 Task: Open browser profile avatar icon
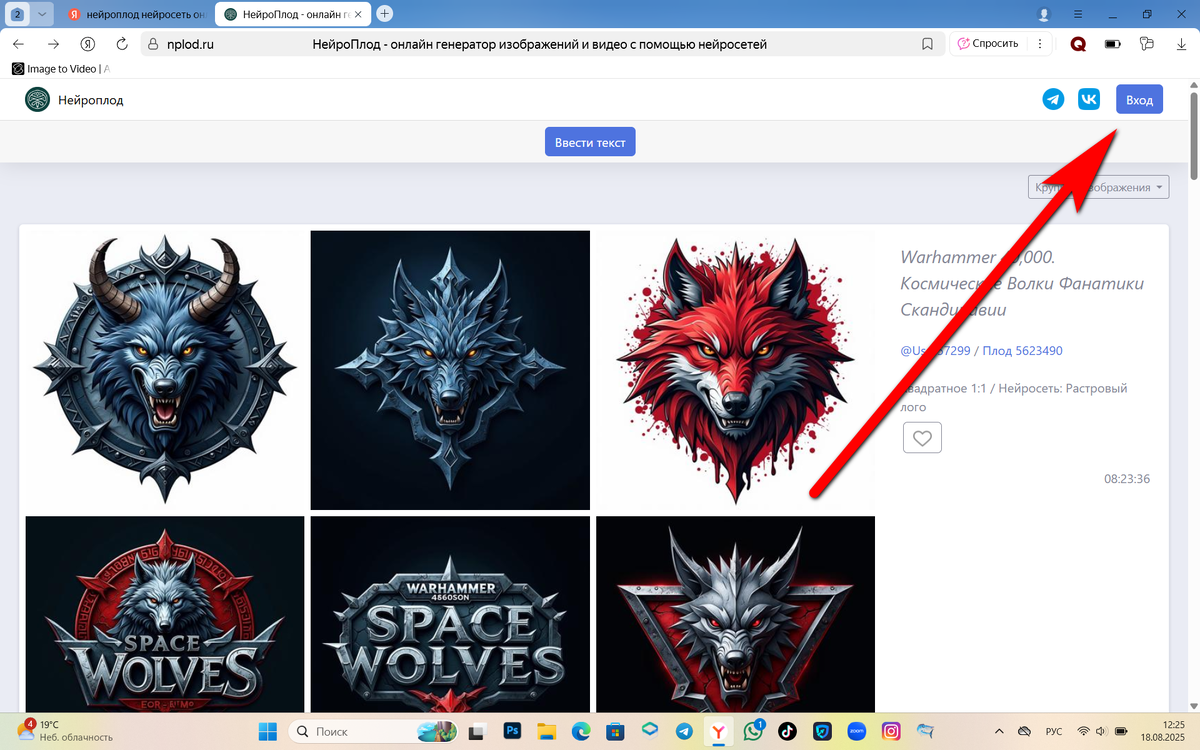(x=1045, y=14)
